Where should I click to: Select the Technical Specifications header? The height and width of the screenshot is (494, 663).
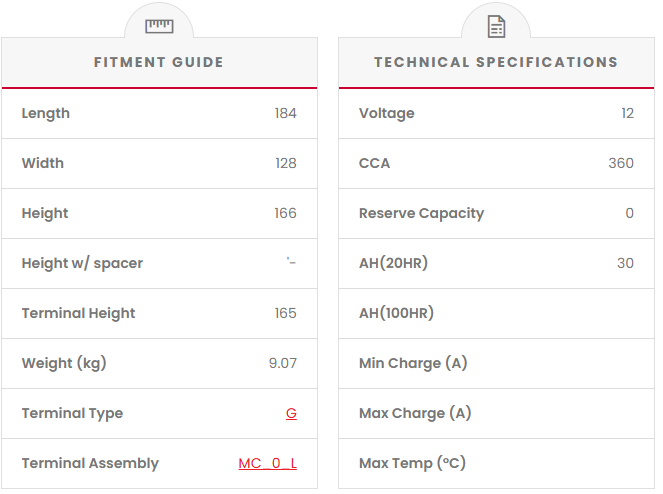pos(496,62)
